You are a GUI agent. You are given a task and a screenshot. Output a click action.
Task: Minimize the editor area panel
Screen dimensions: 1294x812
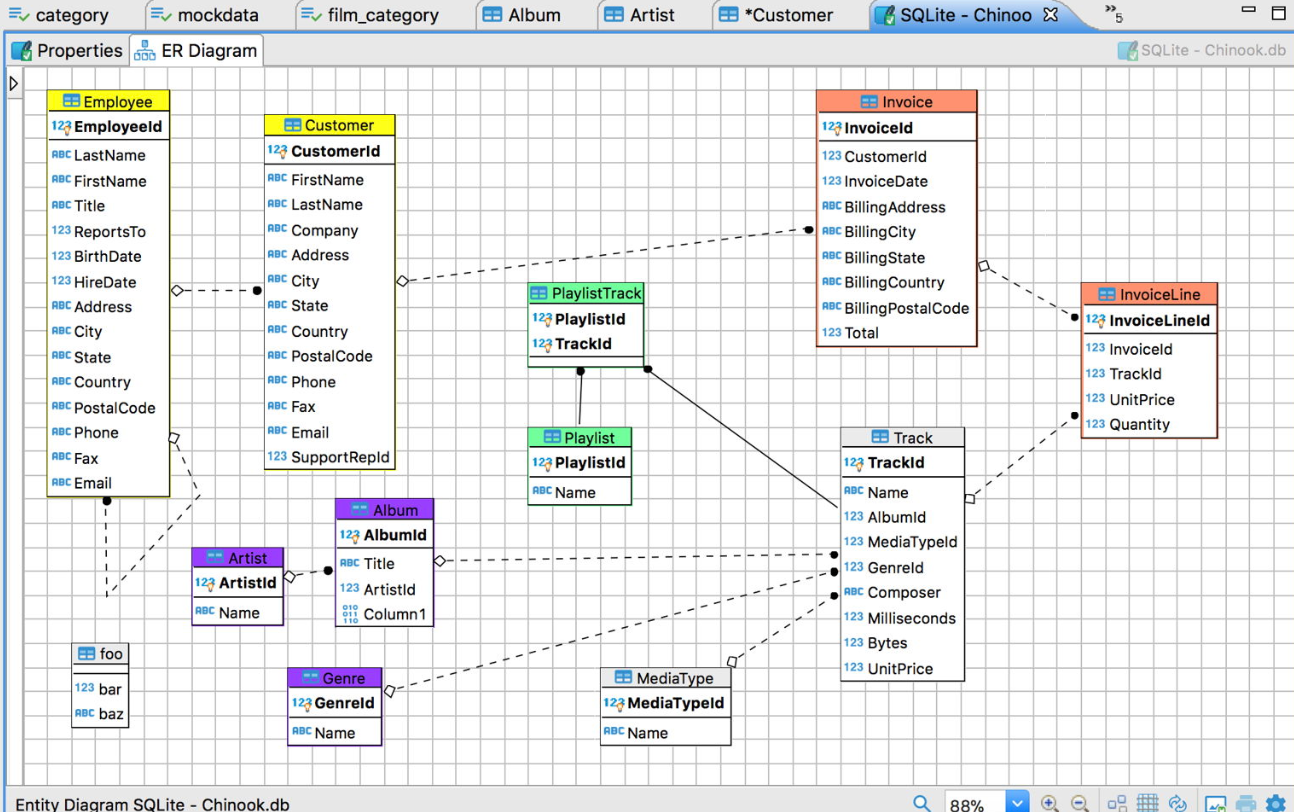point(1248,10)
